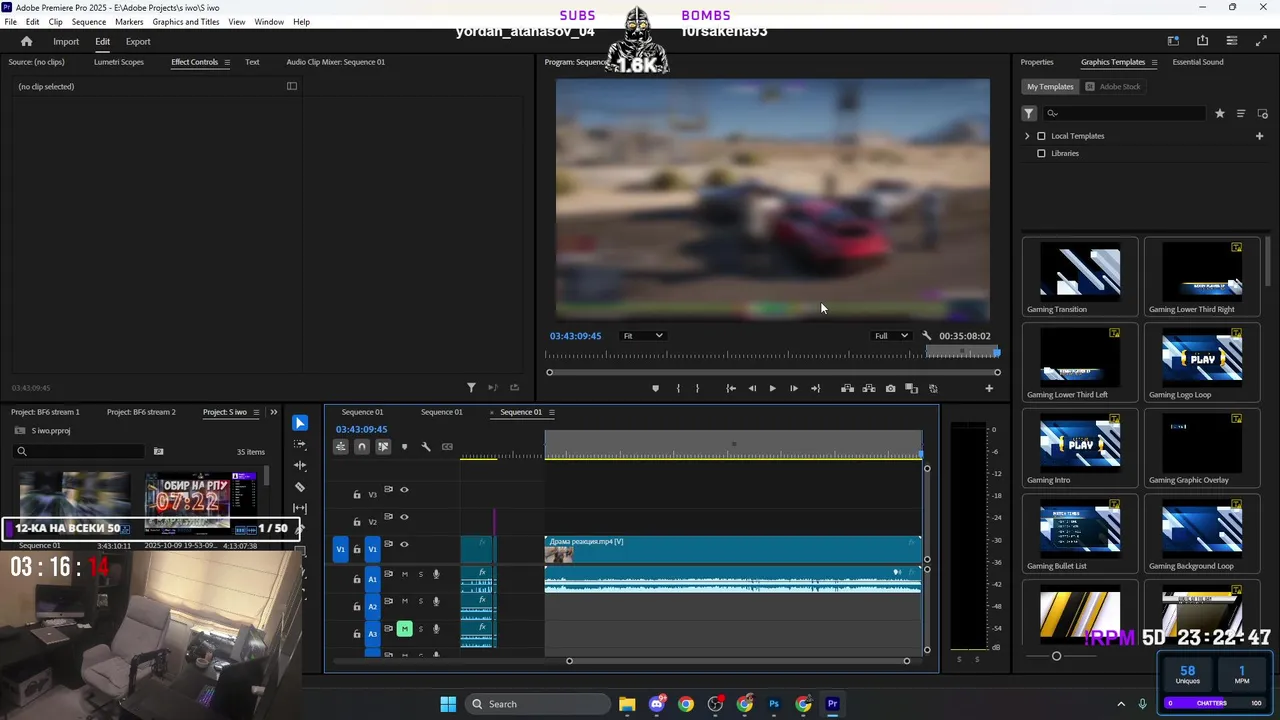
Task: Click the Extract button
Action: [869, 388]
